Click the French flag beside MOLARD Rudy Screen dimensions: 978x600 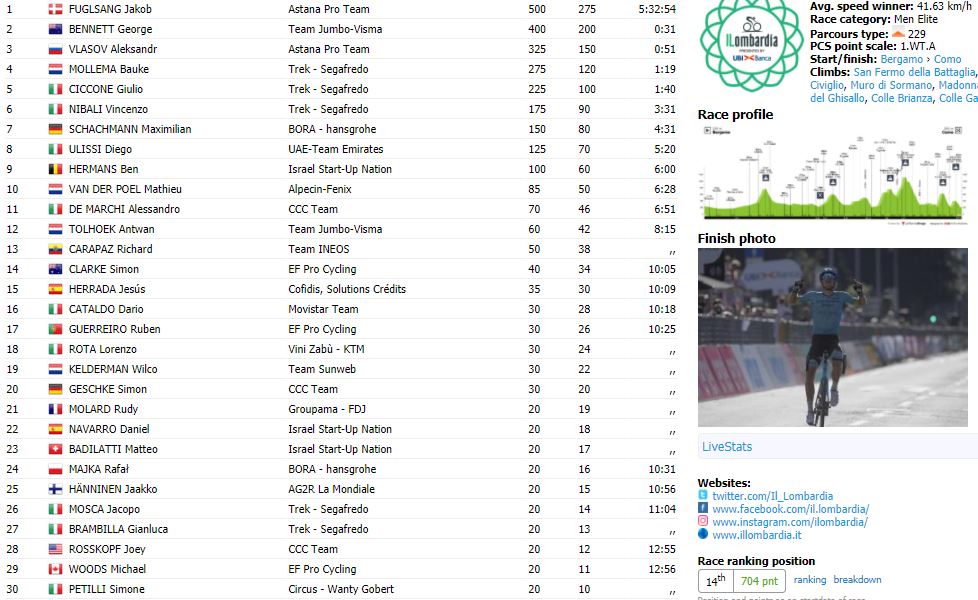click(56, 409)
